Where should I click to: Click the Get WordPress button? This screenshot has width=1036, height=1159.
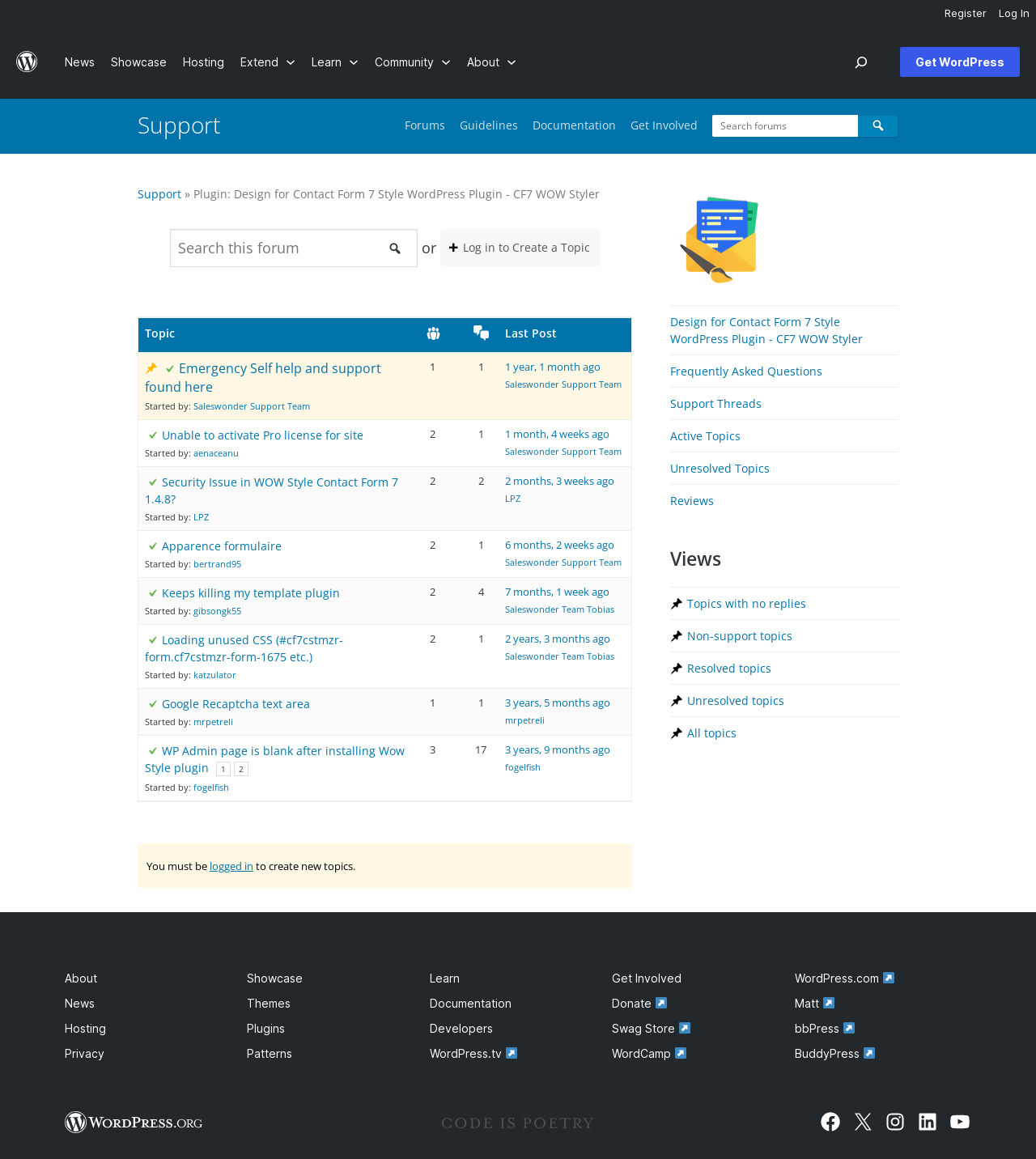coord(960,62)
